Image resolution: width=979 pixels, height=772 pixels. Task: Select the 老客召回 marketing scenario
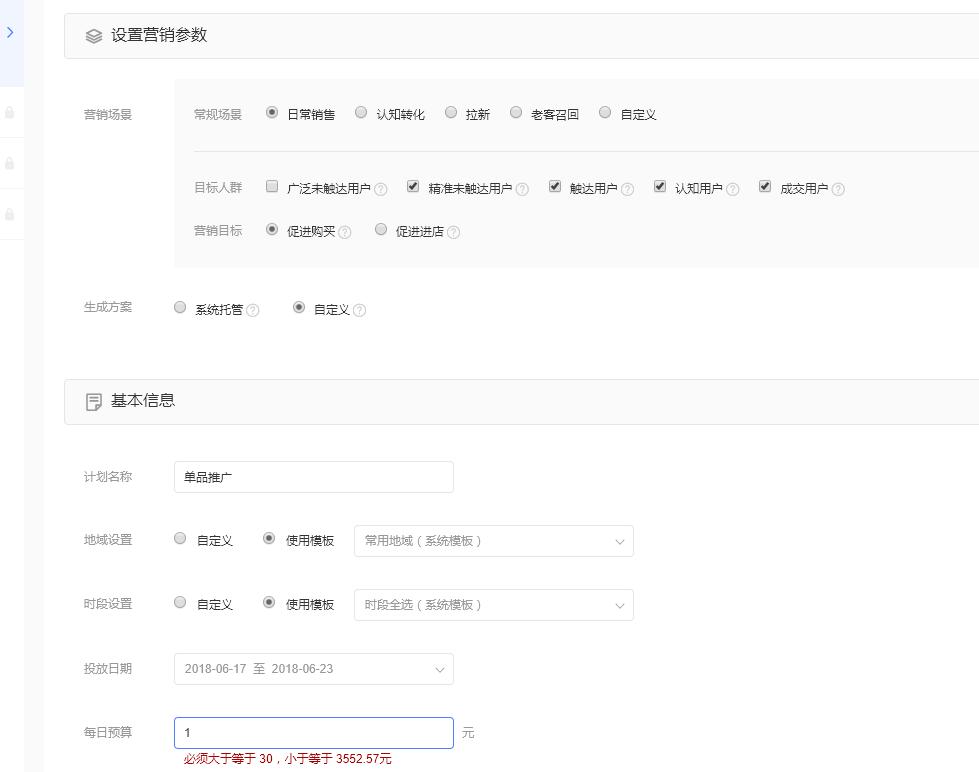(x=516, y=112)
